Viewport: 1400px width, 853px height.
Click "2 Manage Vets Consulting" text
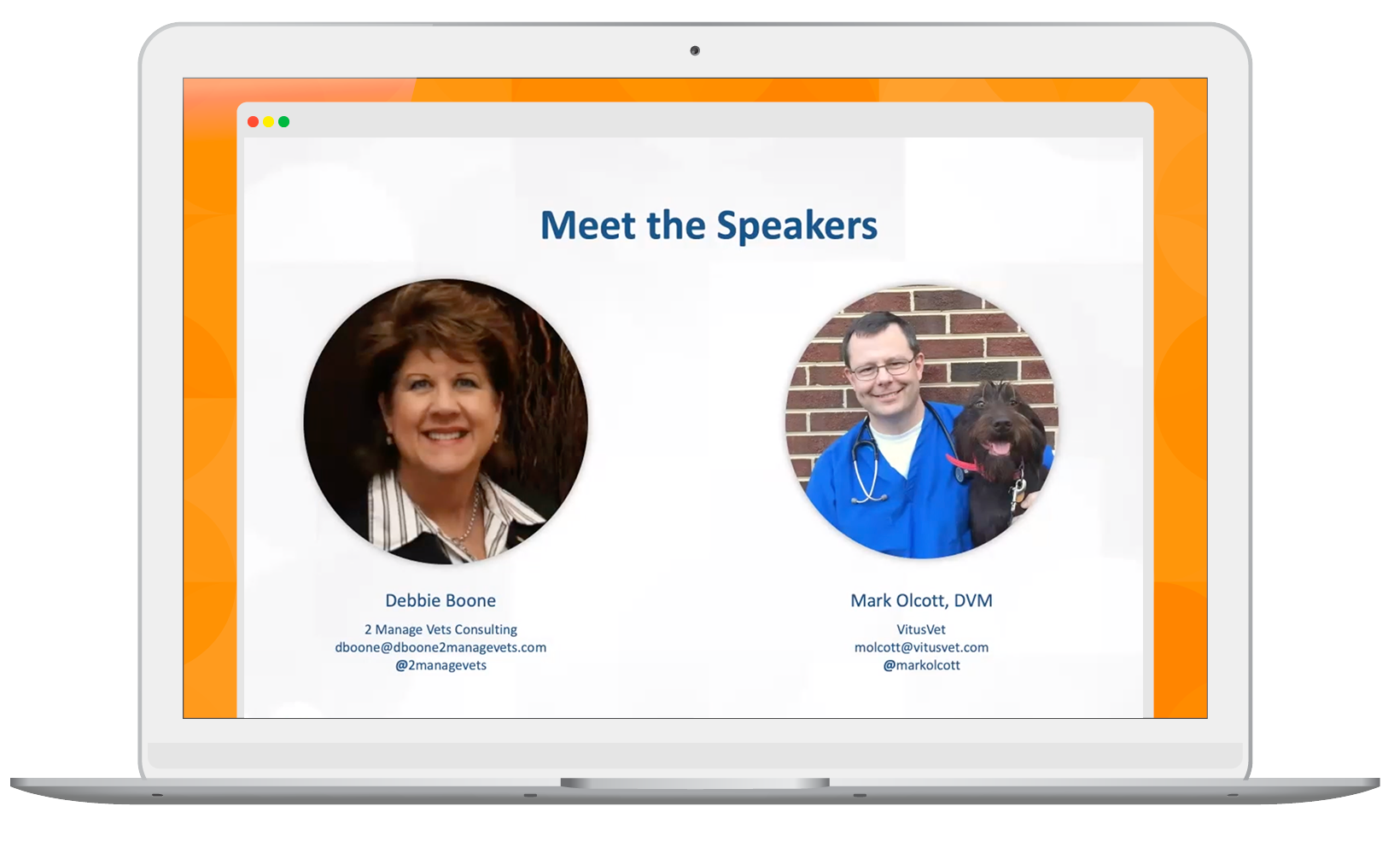click(440, 629)
